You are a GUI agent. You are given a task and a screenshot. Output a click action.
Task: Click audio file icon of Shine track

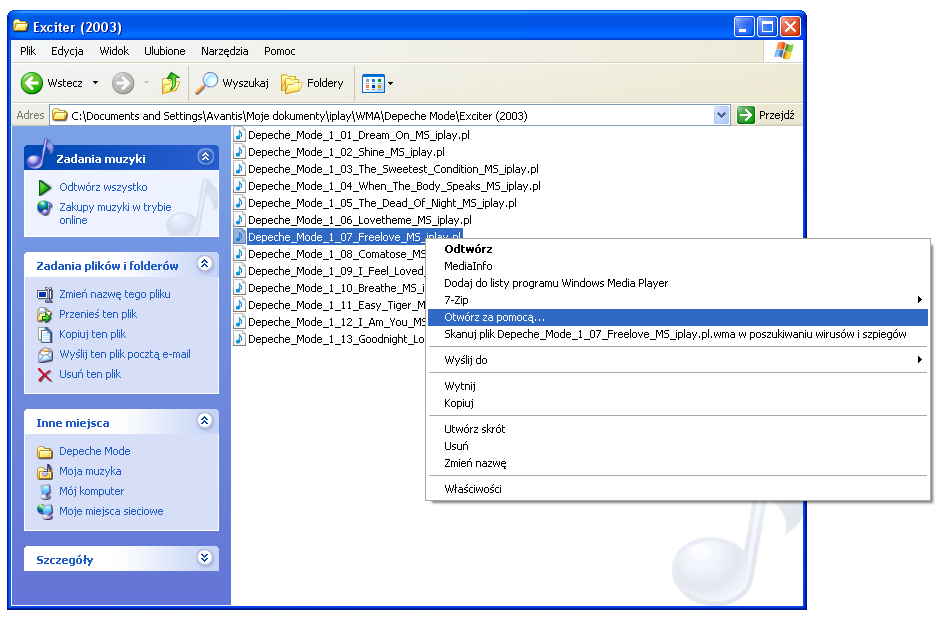(x=239, y=152)
